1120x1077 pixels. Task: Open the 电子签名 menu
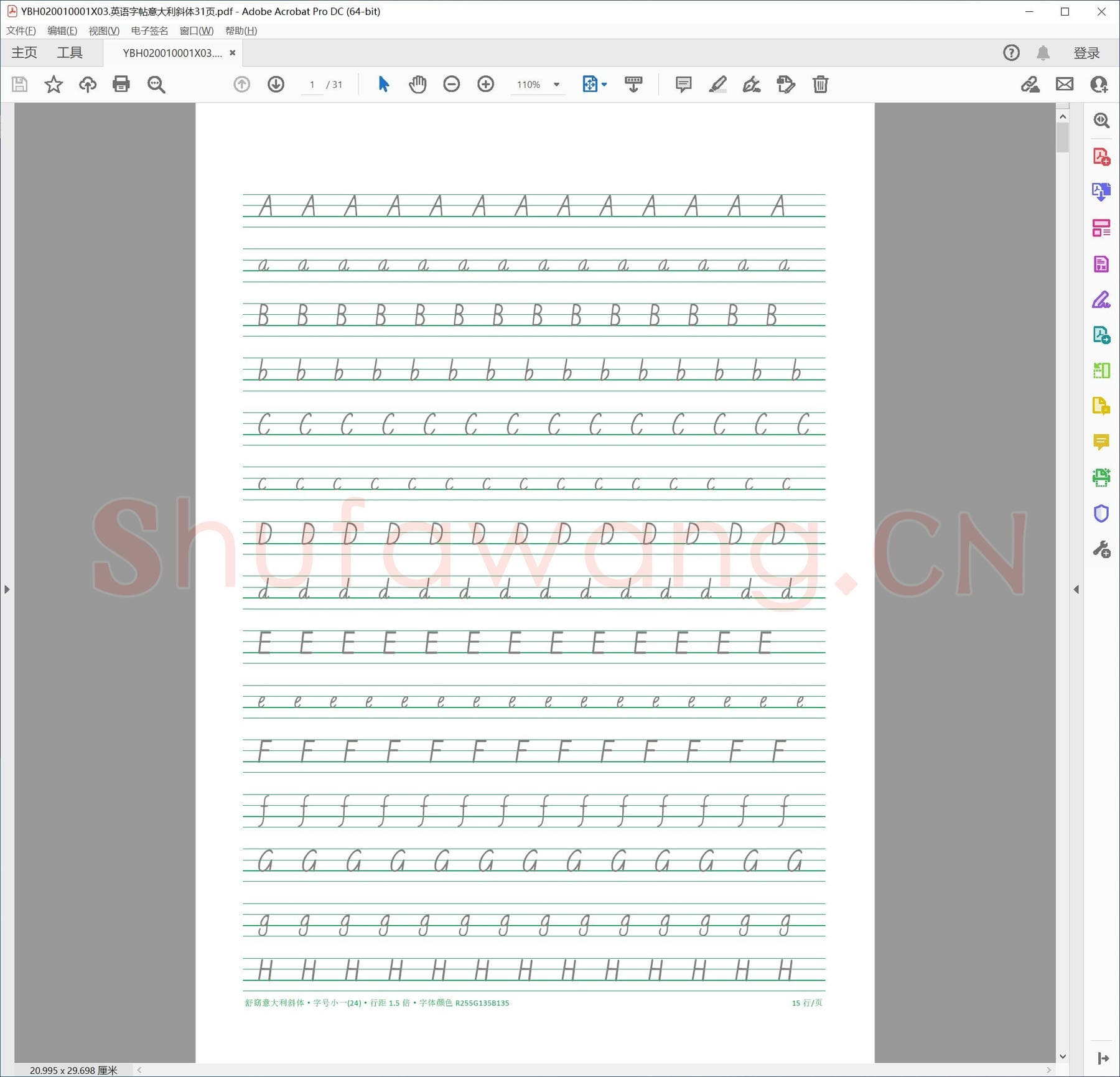pos(149,30)
